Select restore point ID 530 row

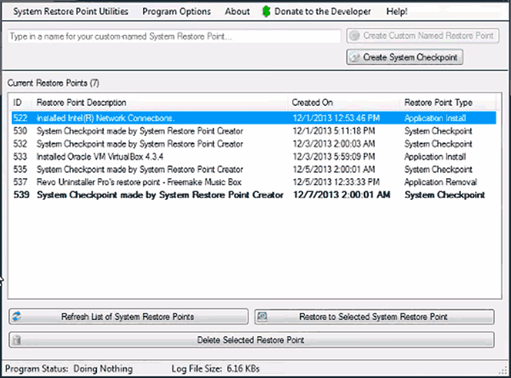click(254, 131)
